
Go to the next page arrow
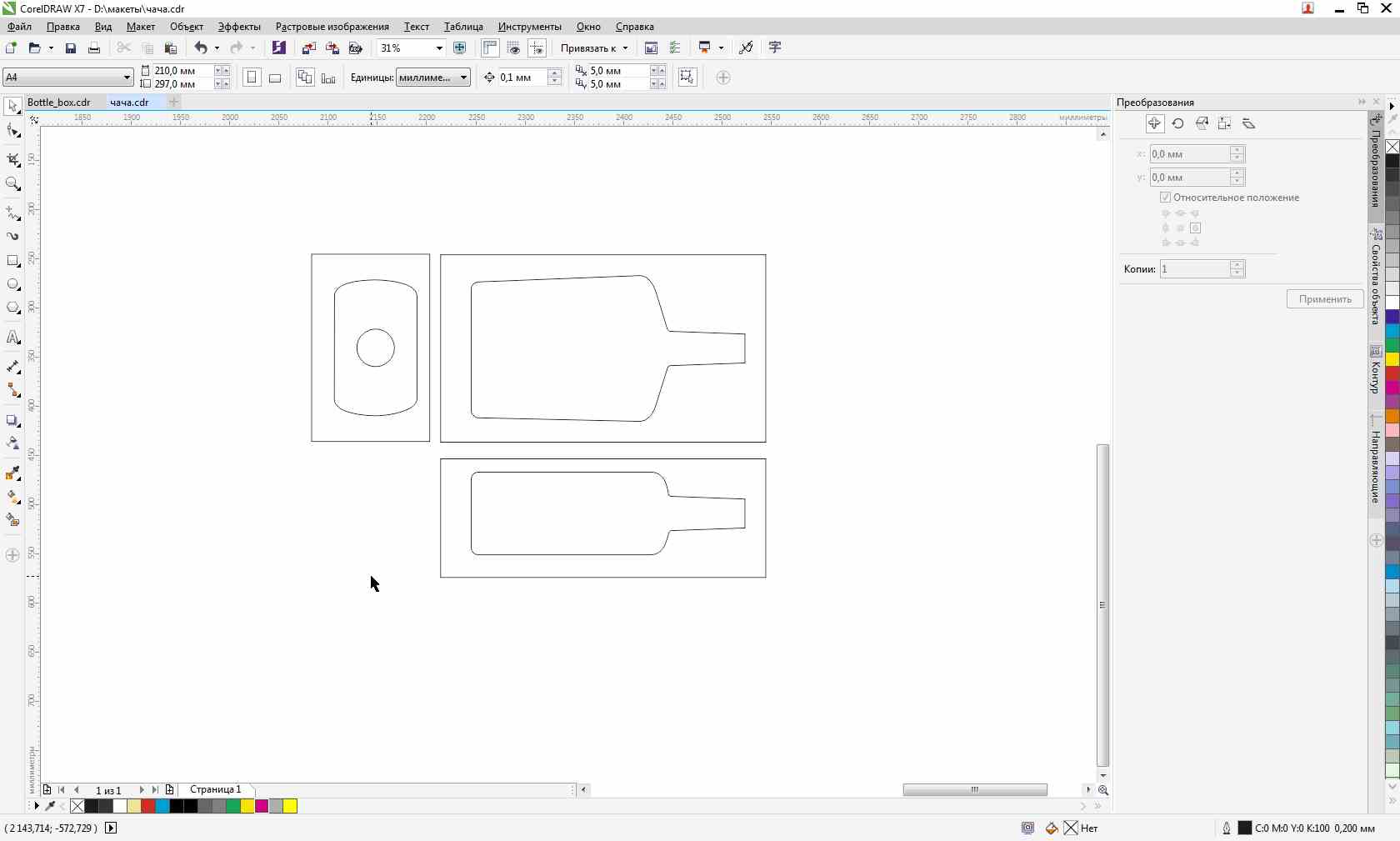(141, 790)
